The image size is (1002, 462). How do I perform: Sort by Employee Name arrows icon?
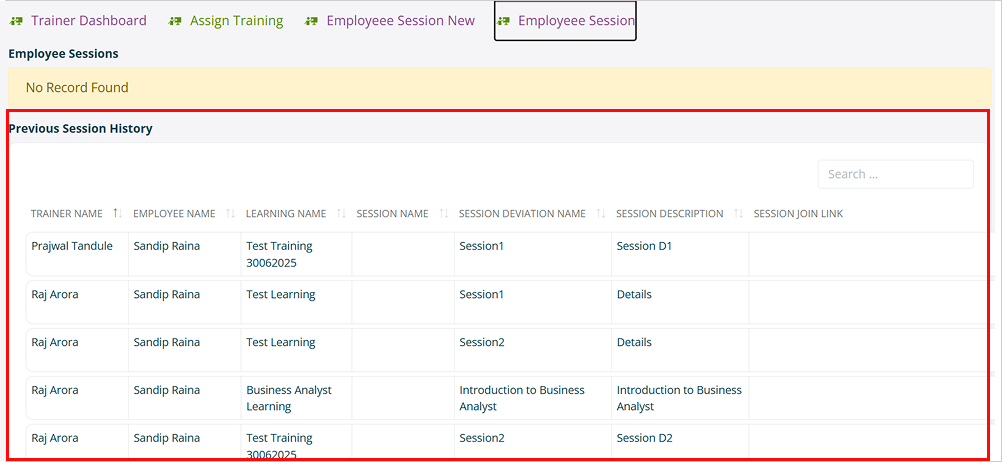(231, 213)
